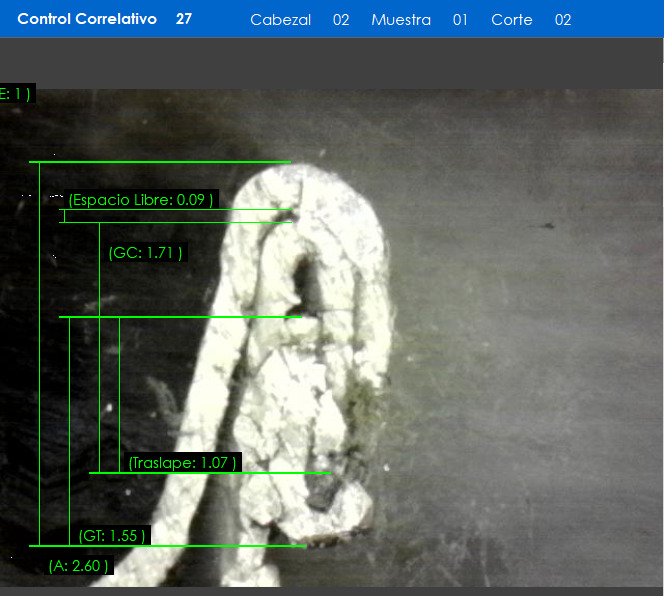Click the Control Correlativo header label

(x=87, y=19)
